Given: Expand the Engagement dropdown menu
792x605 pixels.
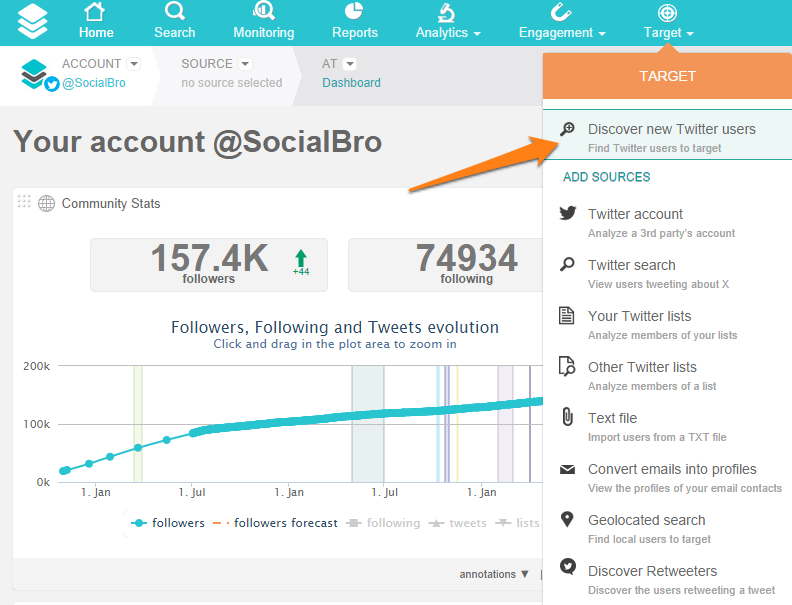Looking at the screenshot, I should 562,21.
